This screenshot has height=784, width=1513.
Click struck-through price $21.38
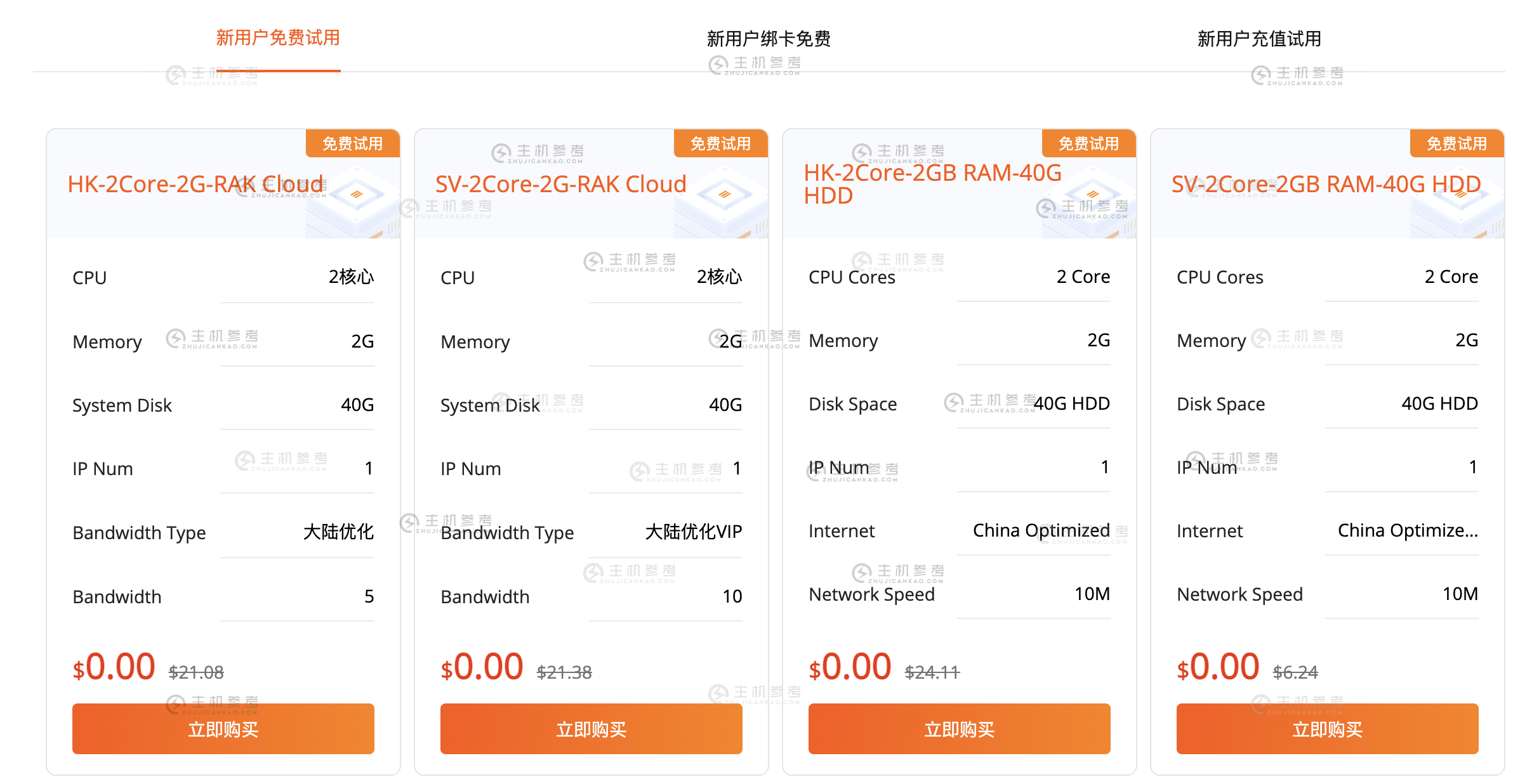pyautogui.click(x=564, y=672)
